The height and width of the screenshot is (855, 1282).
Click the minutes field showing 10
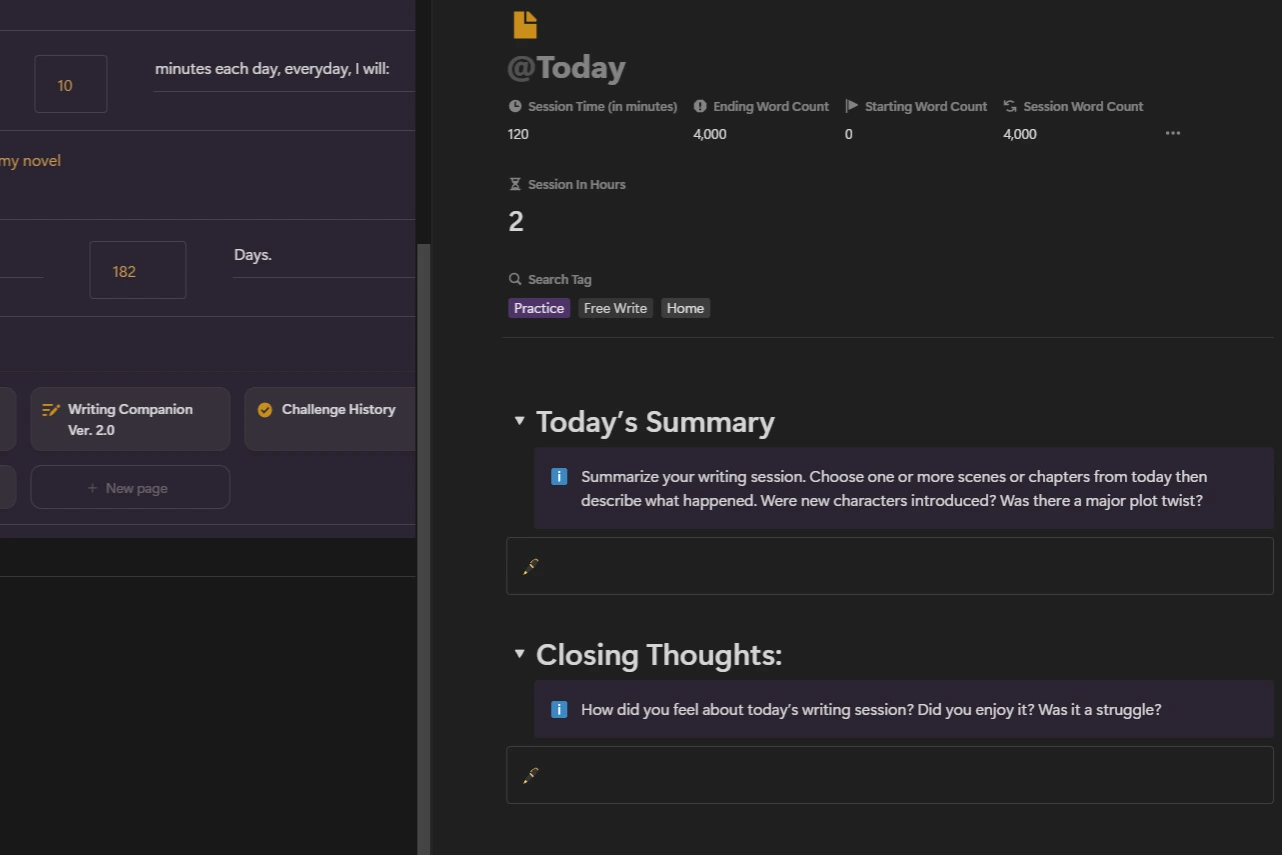[x=70, y=85]
